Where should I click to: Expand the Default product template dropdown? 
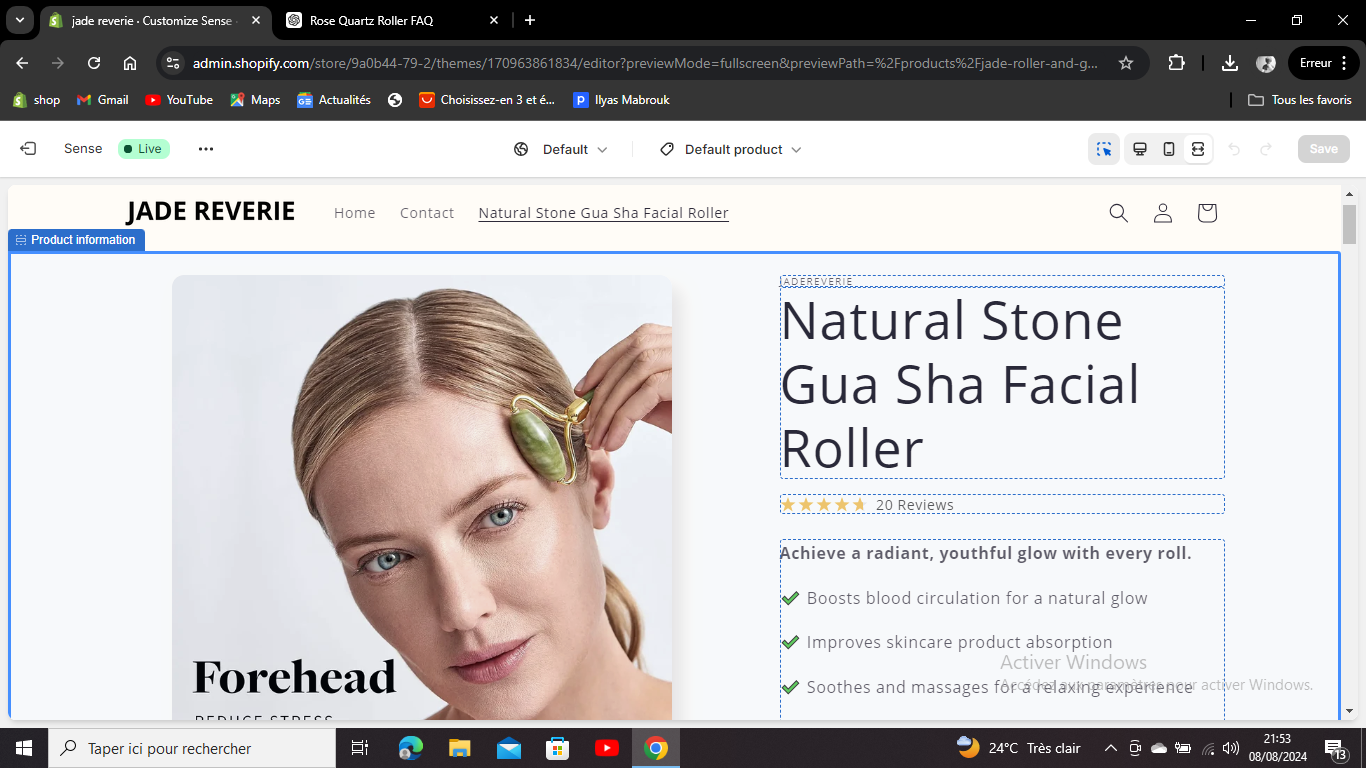coord(731,149)
